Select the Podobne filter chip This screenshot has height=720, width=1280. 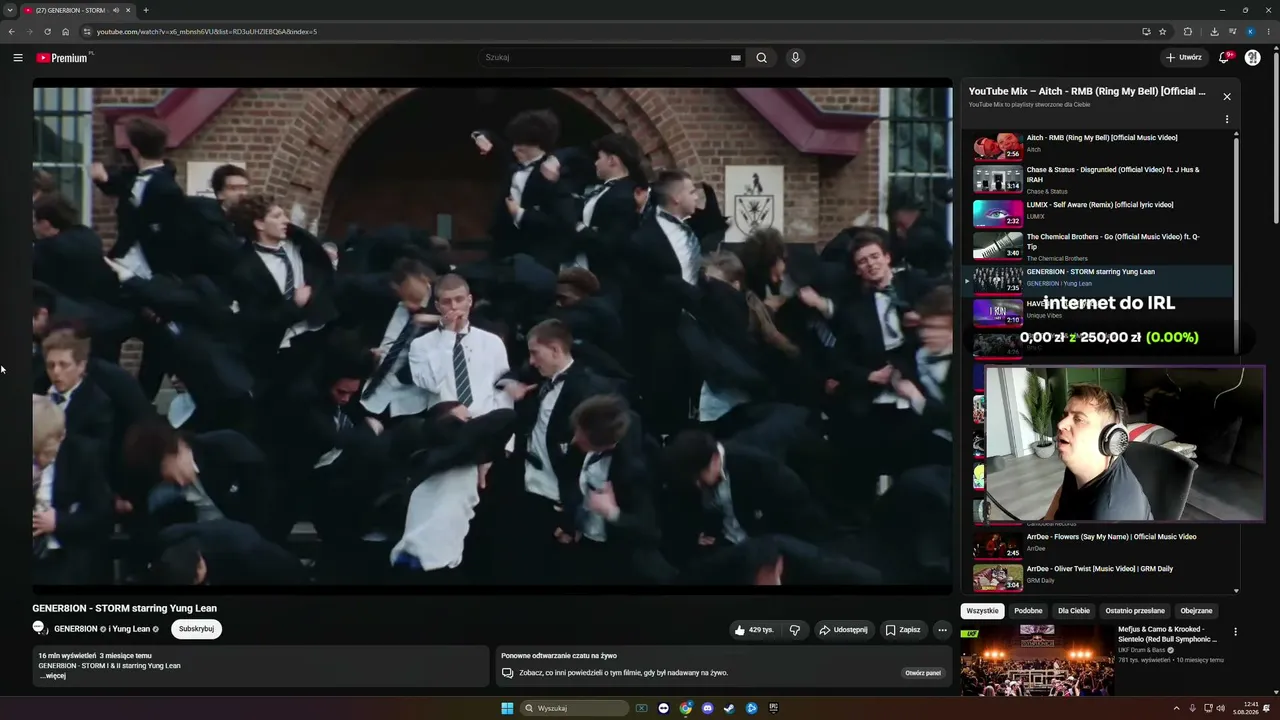tap(1028, 610)
